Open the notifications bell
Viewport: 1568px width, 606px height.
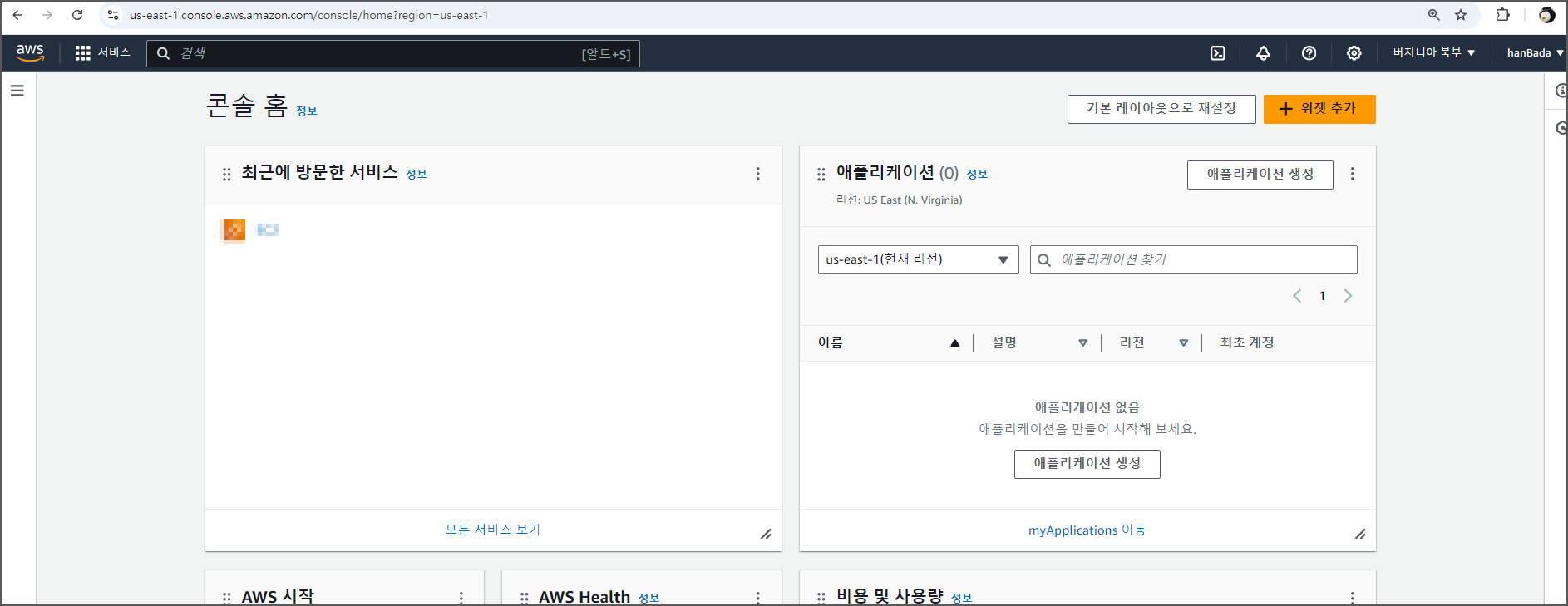pos(1263,53)
